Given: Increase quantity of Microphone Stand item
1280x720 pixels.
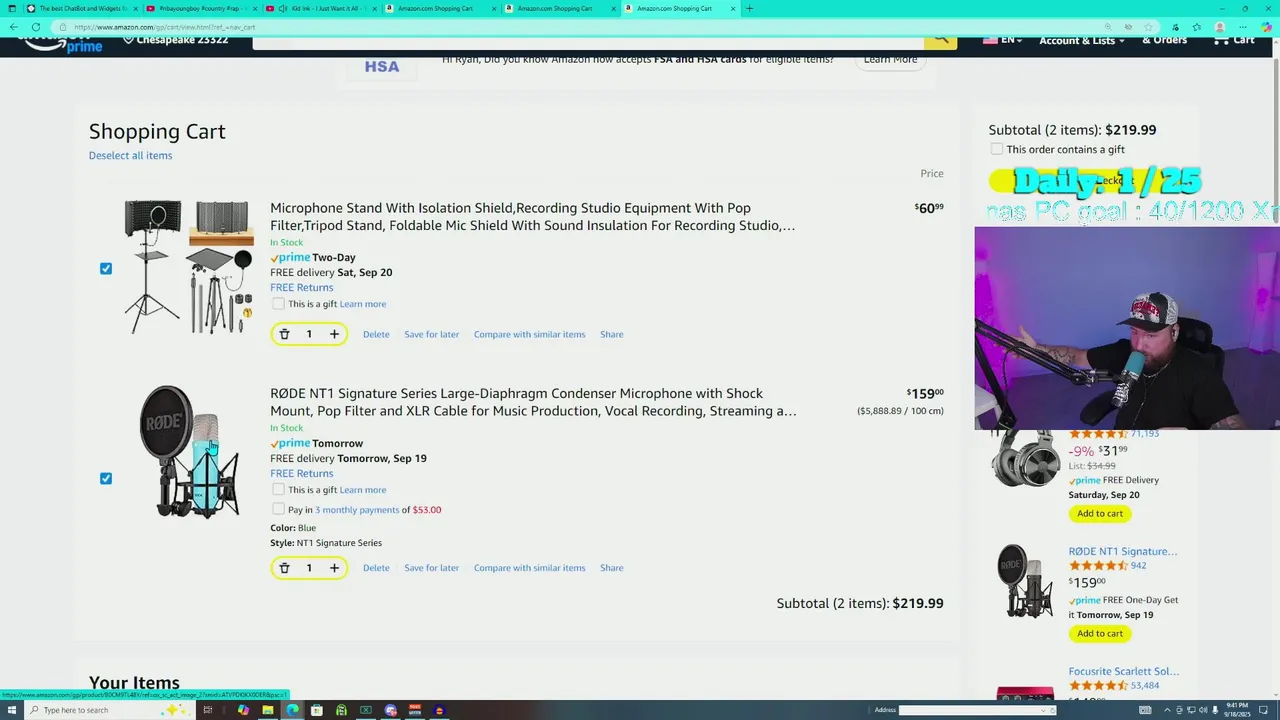Looking at the screenshot, I should [334, 334].
